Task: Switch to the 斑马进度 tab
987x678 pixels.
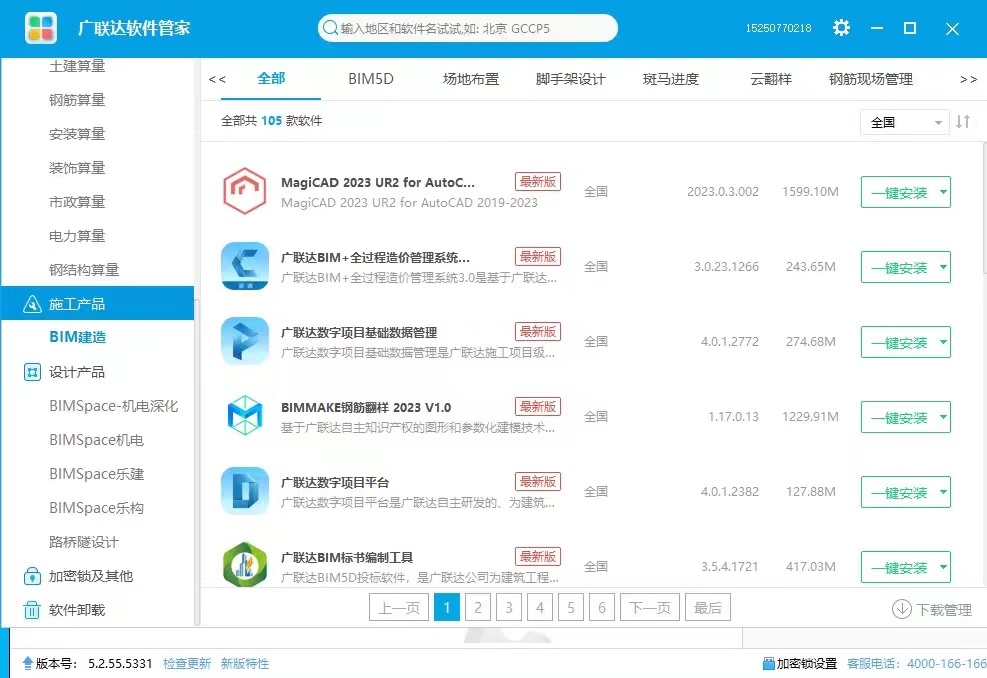Action: 671,79
